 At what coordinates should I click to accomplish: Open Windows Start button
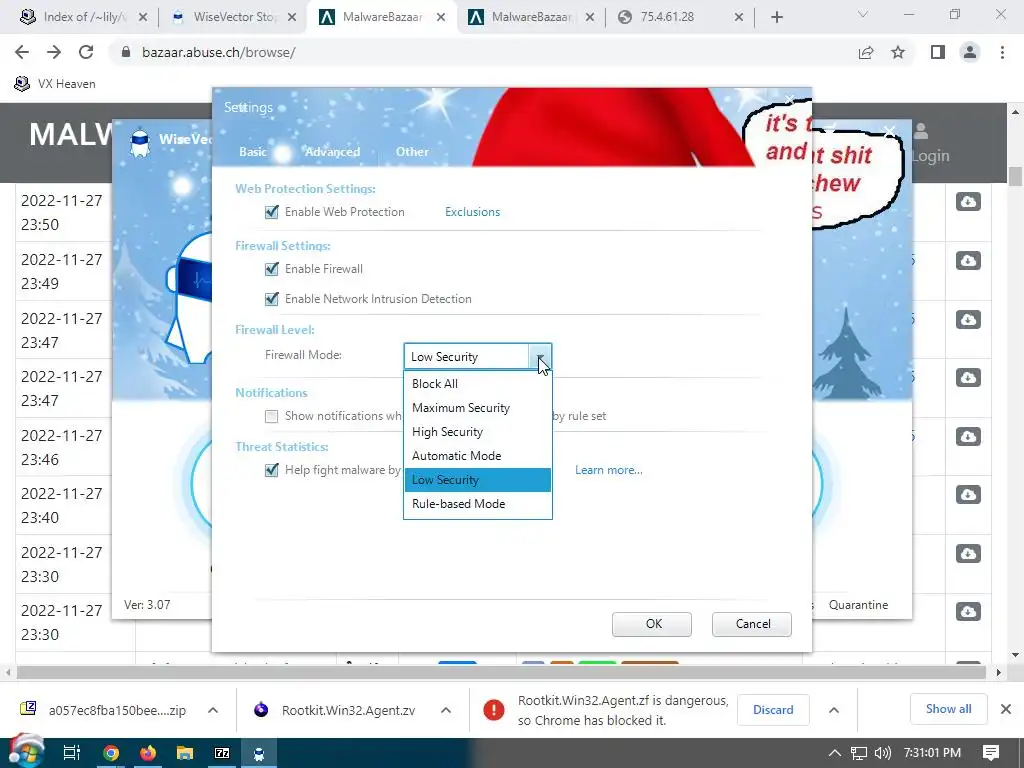coord(25,753)
